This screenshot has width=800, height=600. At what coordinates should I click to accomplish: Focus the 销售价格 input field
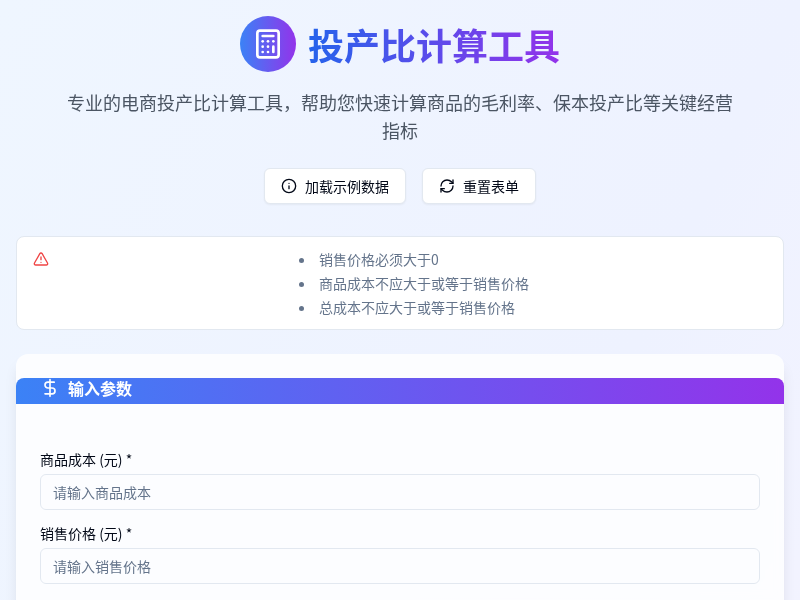tap(400, 566)
